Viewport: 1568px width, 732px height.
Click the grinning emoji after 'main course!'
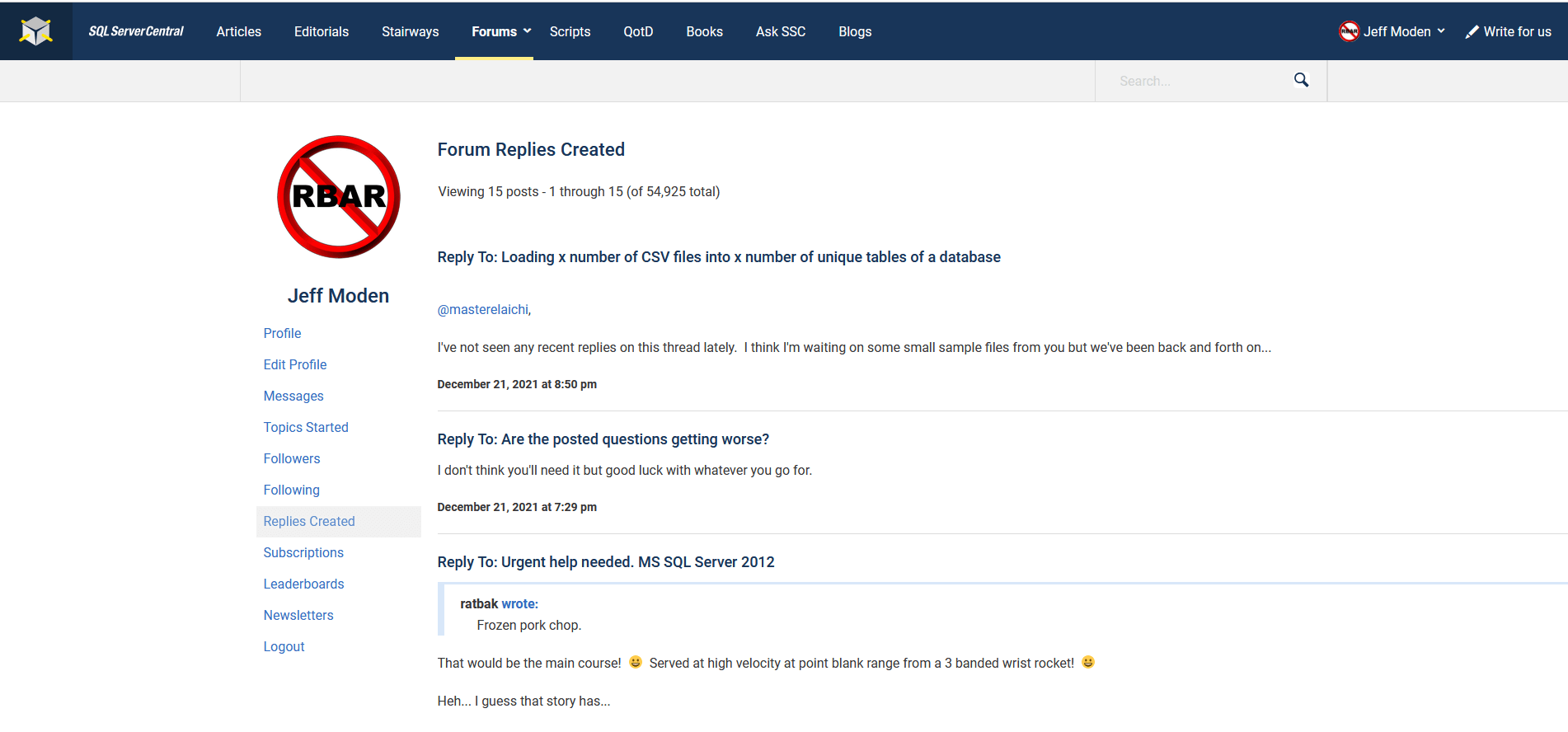[x=636, y=662]
